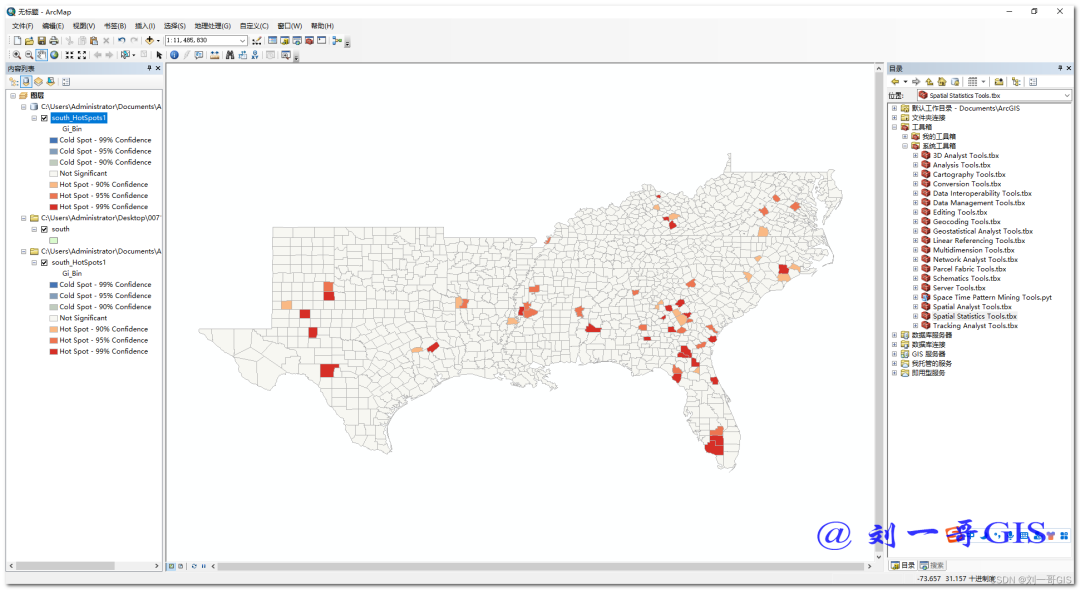This screenshot has width=1080, height=590.
Task: Click the Open document folder icon
Action: tap(30, 41)
